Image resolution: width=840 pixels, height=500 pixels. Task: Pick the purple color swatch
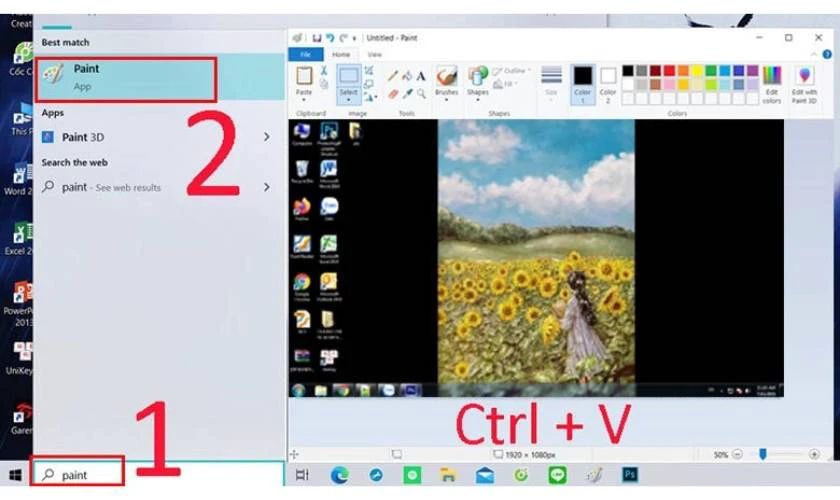[753, 71]
